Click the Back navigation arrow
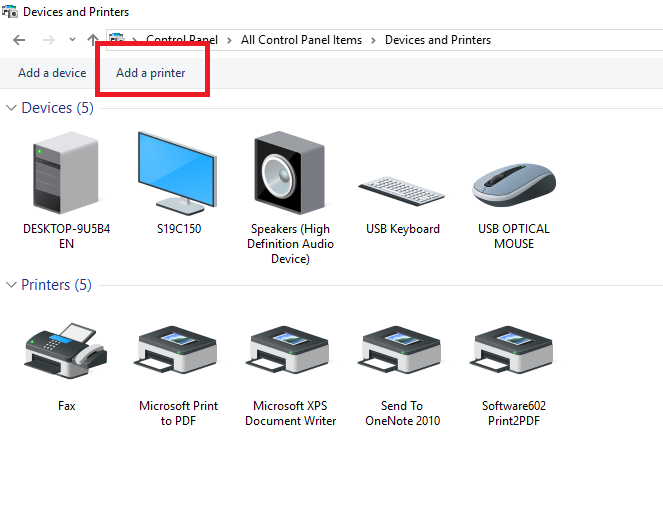This screenshot has height=529, width=663. tap(19, 40)
